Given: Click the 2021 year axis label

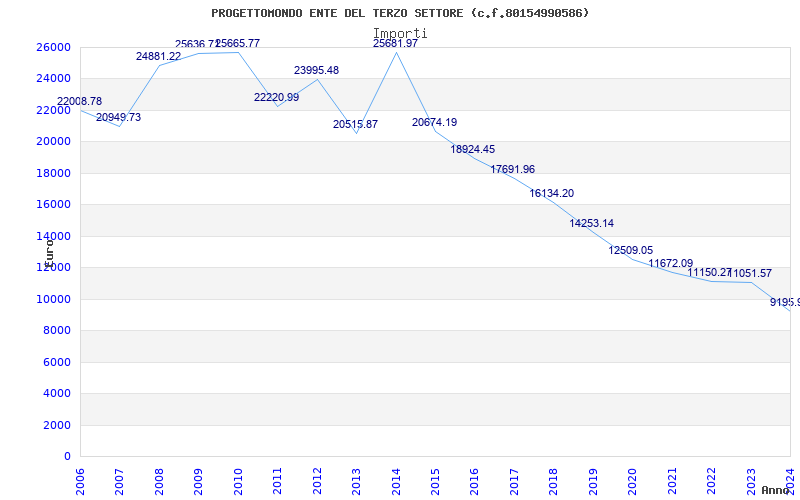Looking at the screenshot, I should click(x=672, y=481).
